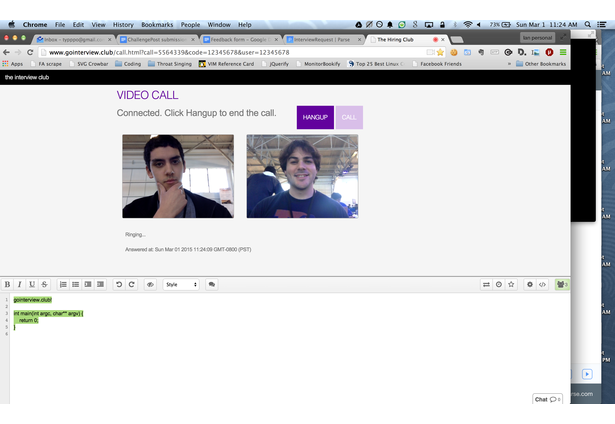
Task: Open the Window menu
Action: click(x=219, y=25)
